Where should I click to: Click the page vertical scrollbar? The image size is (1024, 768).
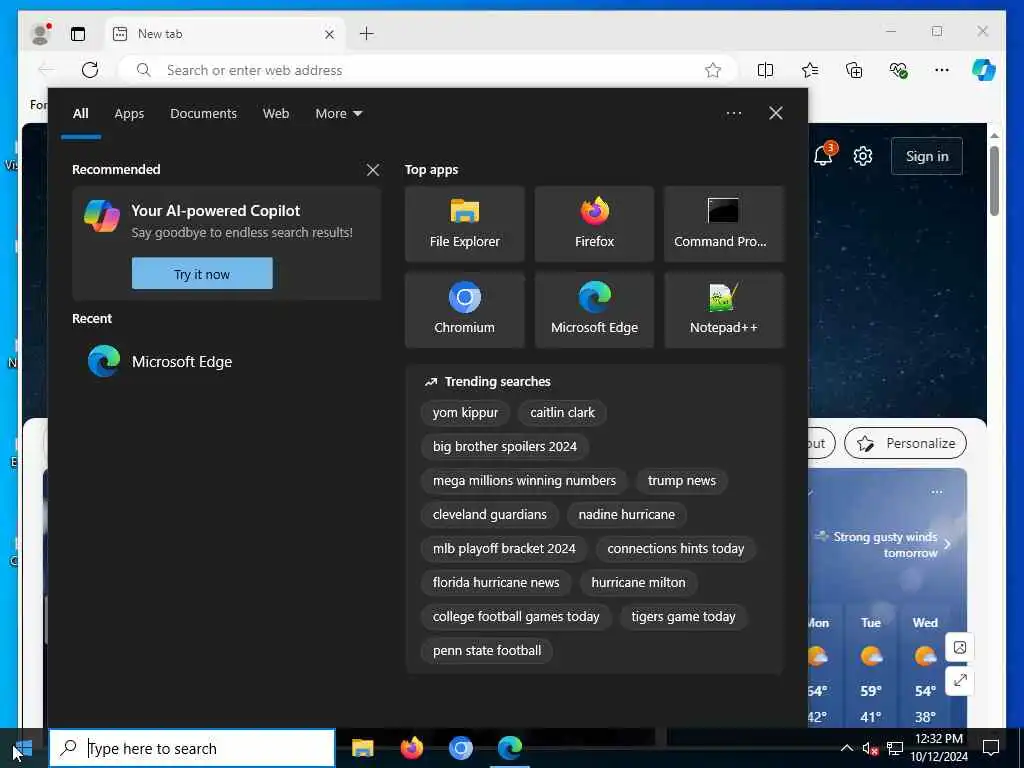point(994,180)
